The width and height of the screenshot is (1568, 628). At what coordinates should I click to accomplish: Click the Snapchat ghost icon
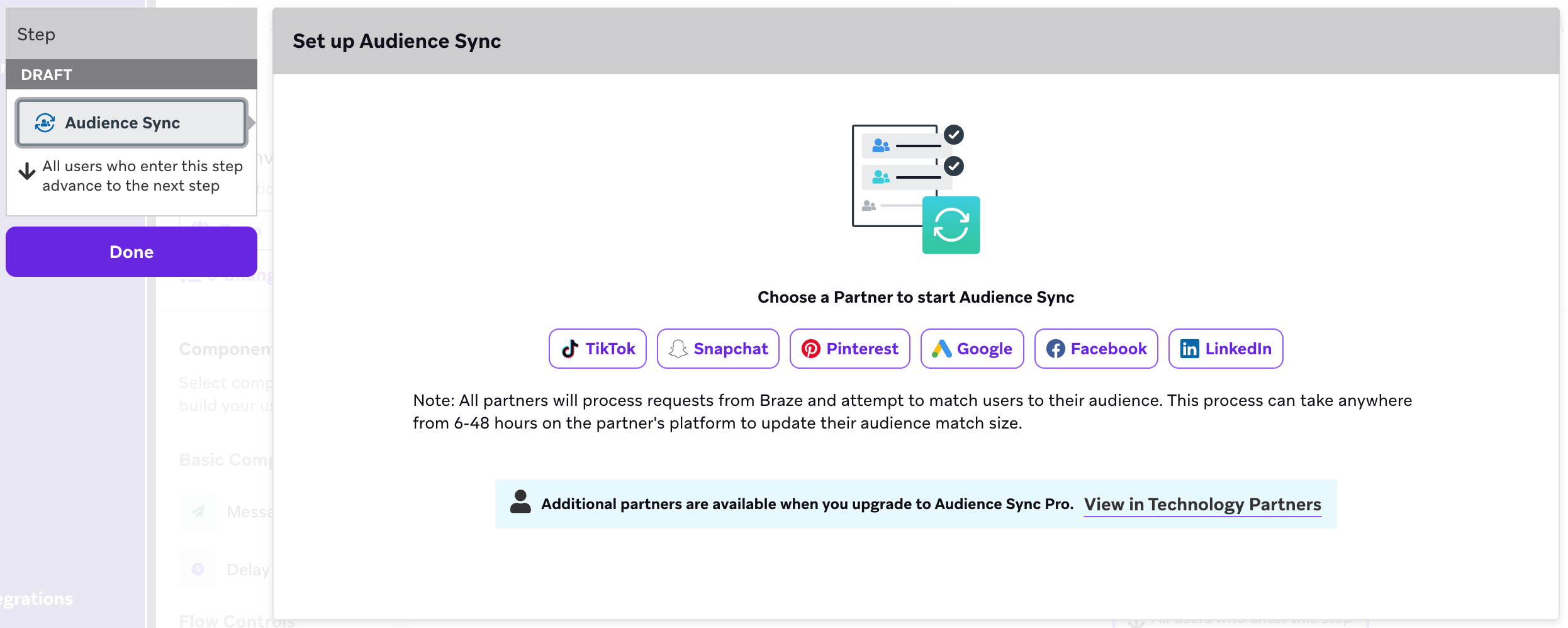[678, 349]
